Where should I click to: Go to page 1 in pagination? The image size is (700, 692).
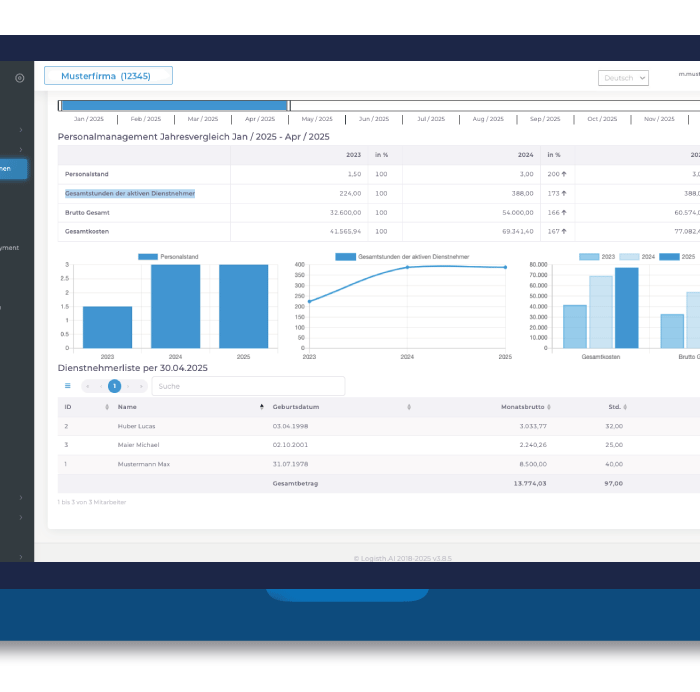[x=115, y=386]
